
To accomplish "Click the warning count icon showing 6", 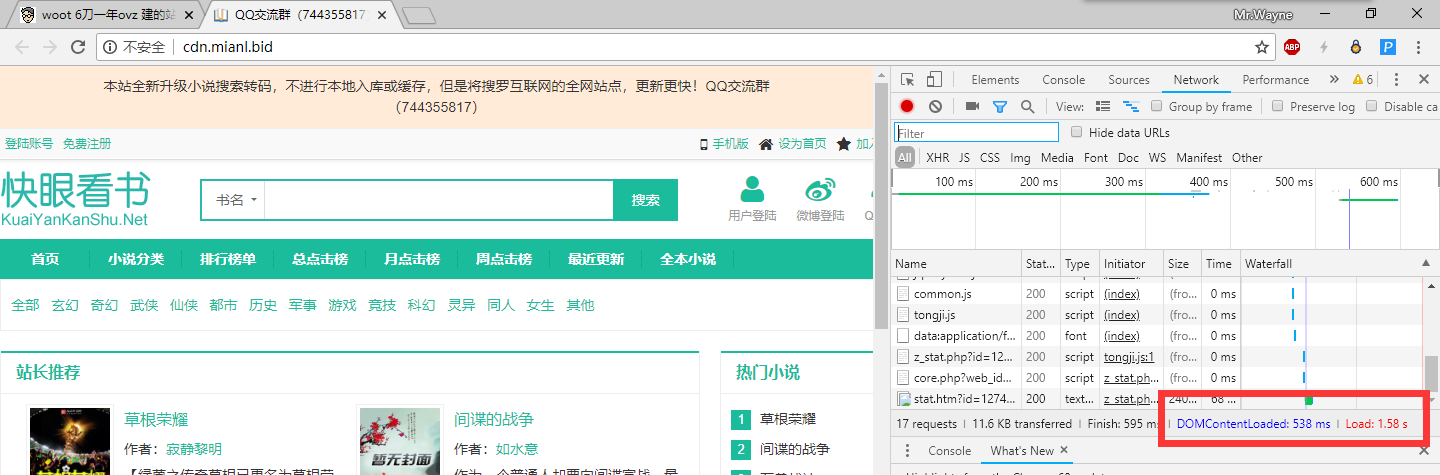I will pos(1363,80).
